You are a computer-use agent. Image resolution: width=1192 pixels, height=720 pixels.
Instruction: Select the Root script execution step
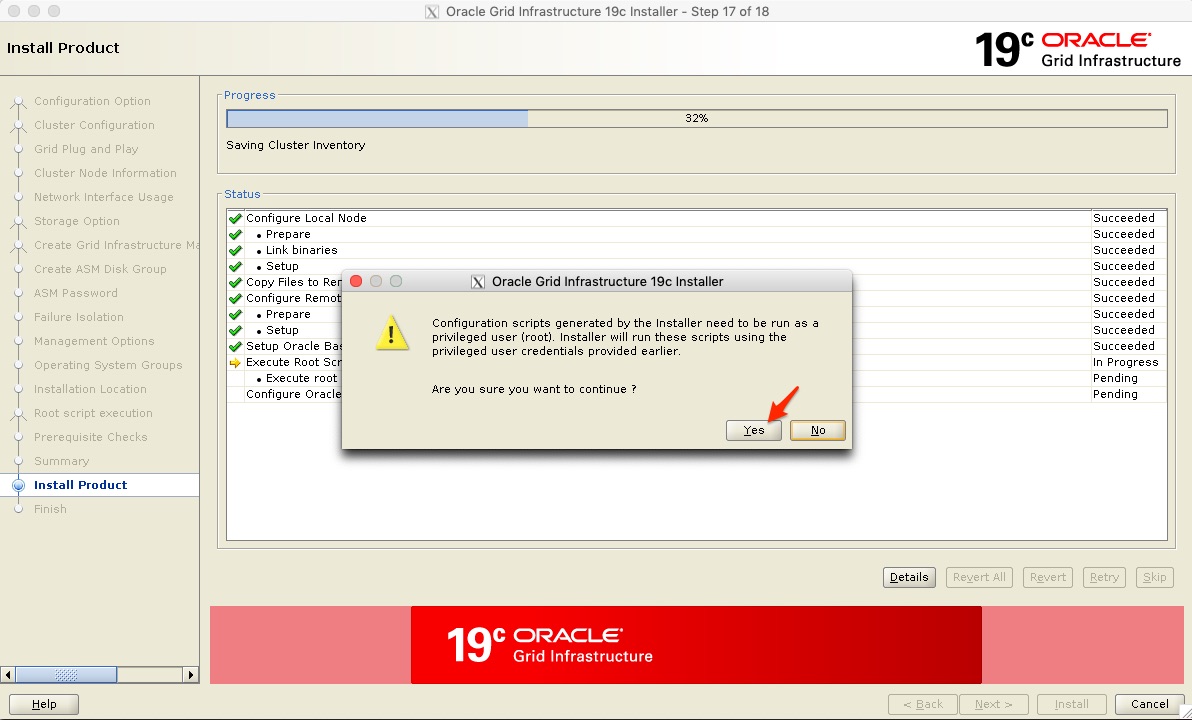point(93,414)
